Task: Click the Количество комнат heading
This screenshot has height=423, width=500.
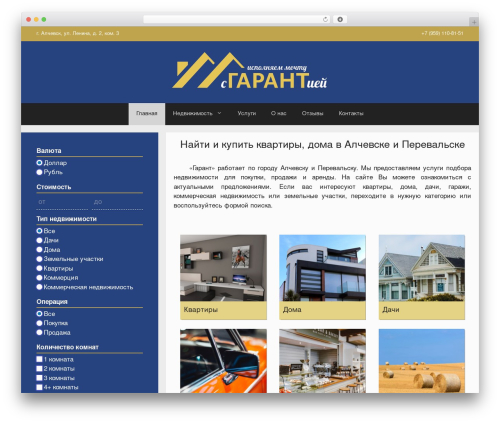Action: pos(67,347)
